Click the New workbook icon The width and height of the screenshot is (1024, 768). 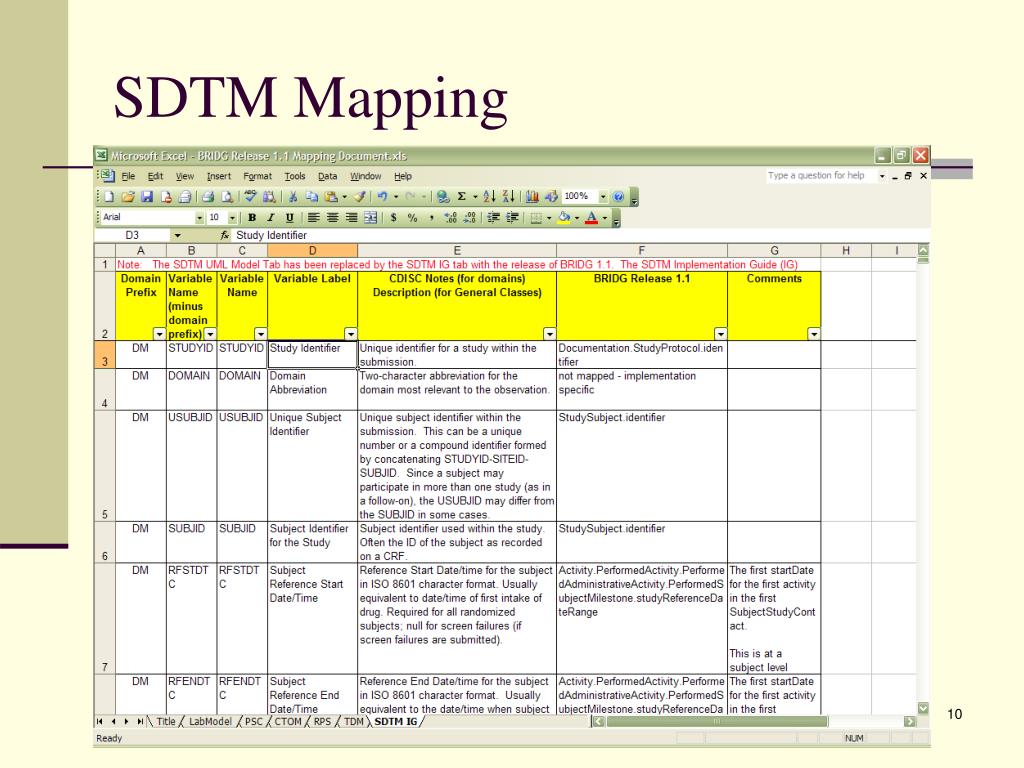pyautogui.click(x=109, y=197)
